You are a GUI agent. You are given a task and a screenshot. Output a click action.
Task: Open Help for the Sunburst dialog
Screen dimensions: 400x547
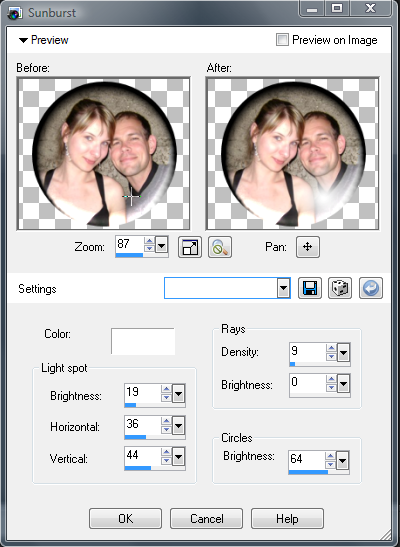287,518
